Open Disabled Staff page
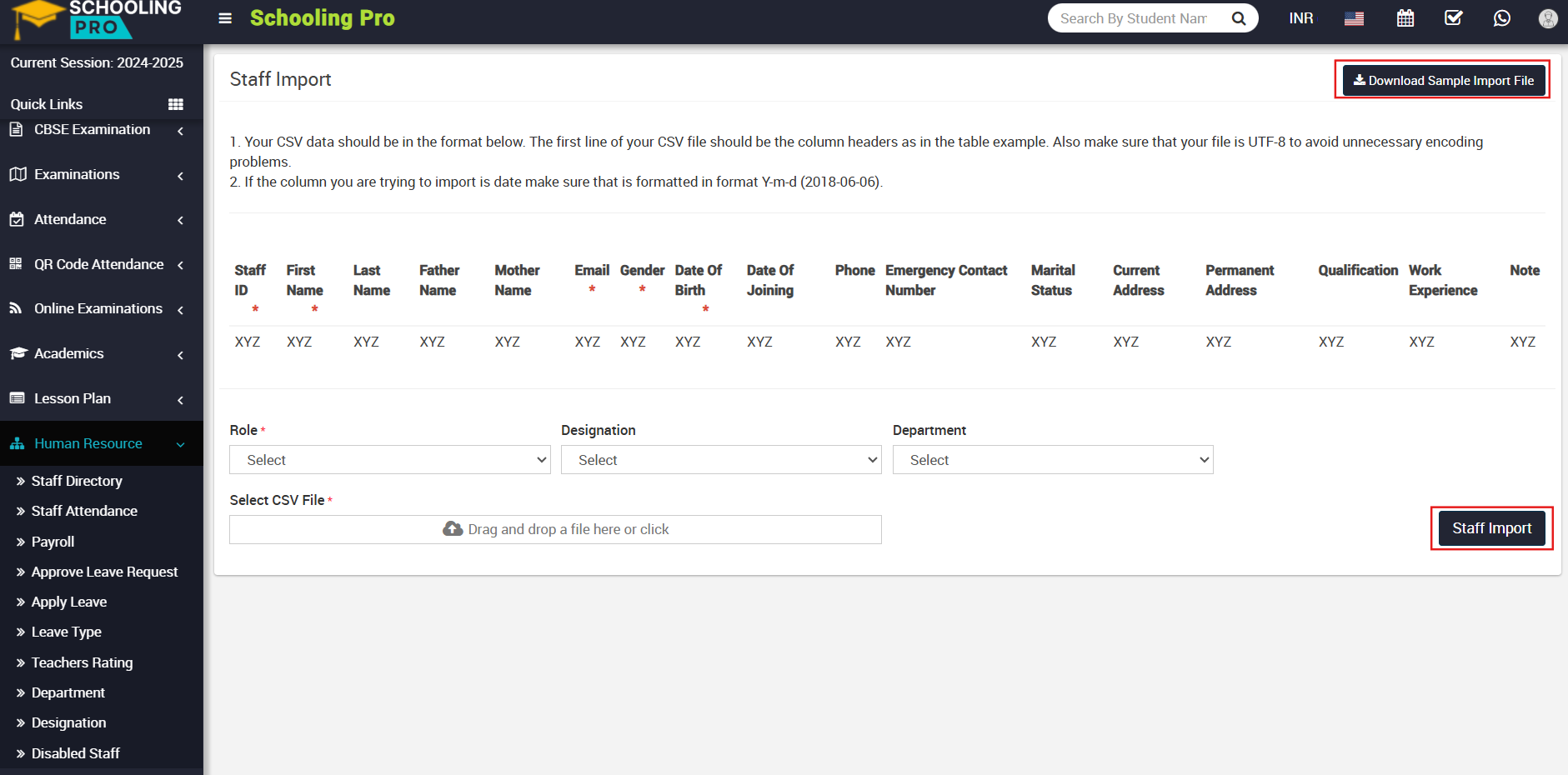The height and width of the screenshot is (775, 1568). click(75, 753)
